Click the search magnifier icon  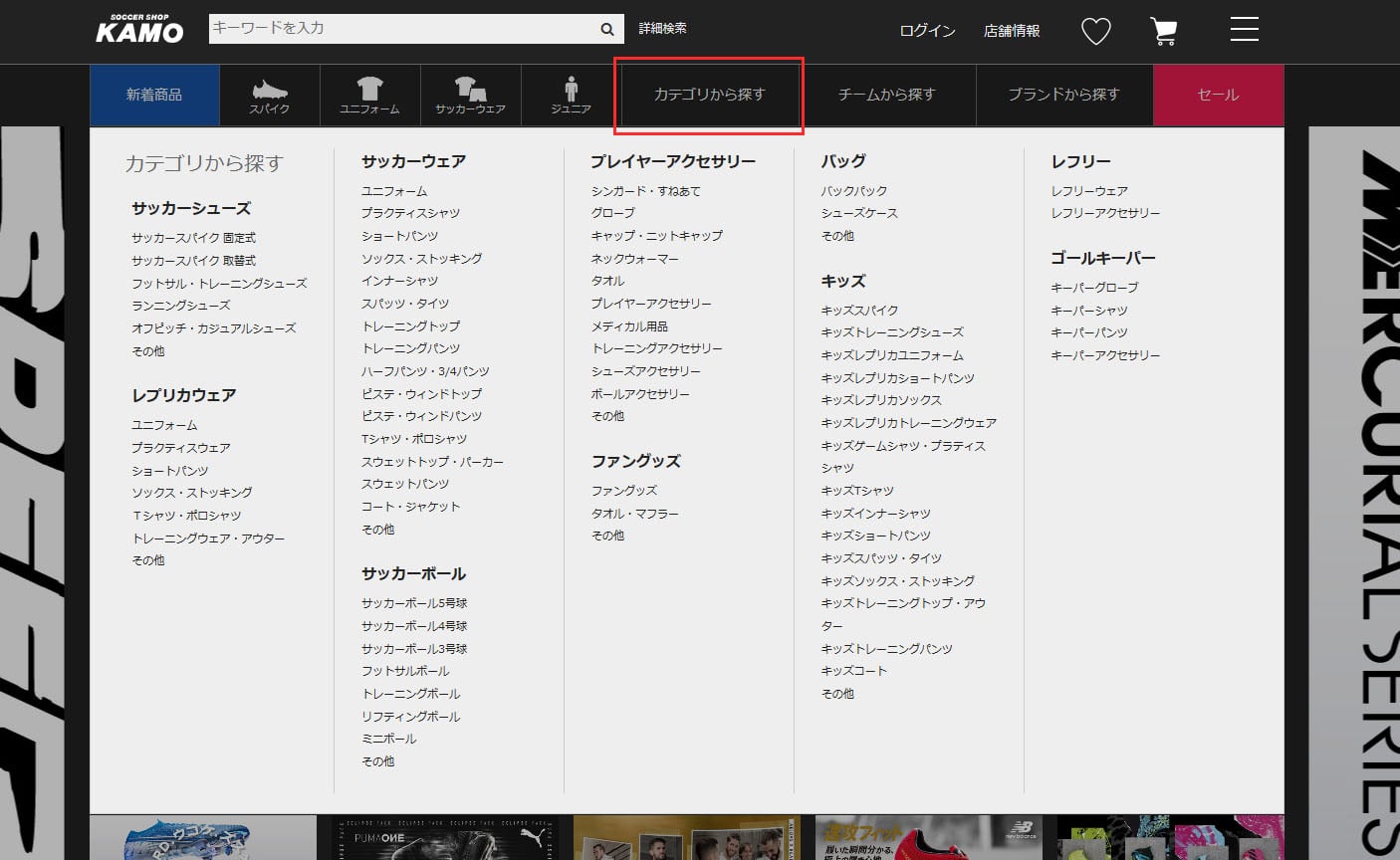(x=606, y=30)
